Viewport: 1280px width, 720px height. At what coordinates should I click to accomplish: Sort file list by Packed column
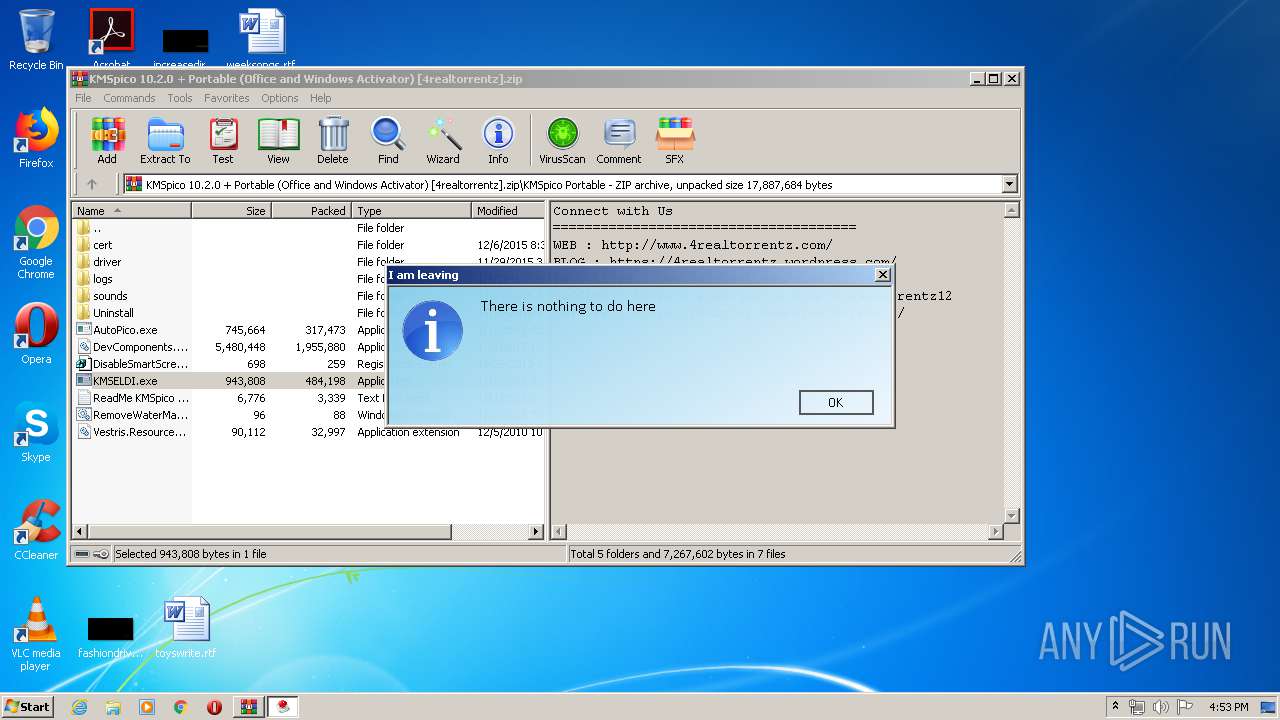point(311,211)
